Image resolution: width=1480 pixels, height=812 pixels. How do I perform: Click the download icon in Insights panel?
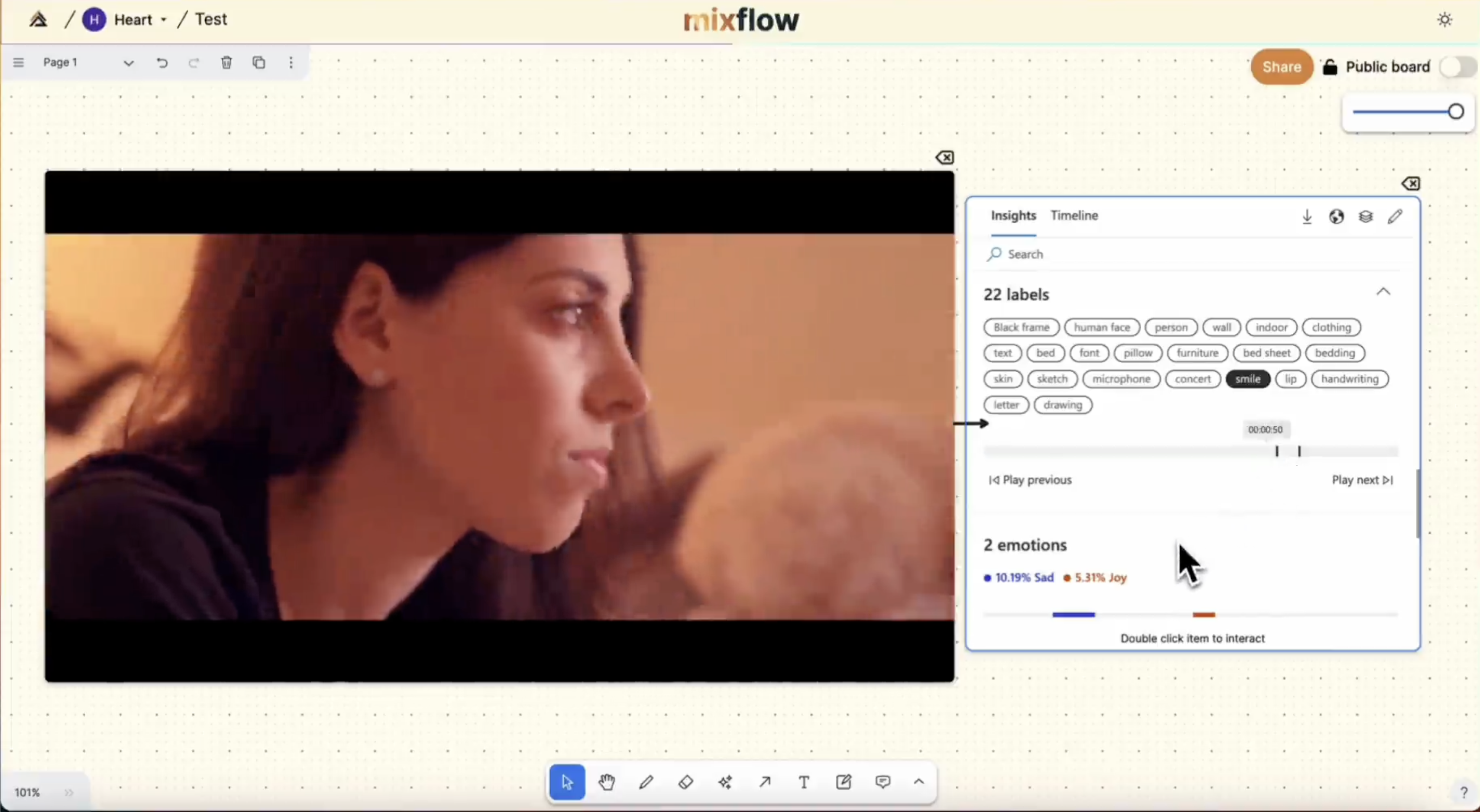click(x=1307, y=216)
